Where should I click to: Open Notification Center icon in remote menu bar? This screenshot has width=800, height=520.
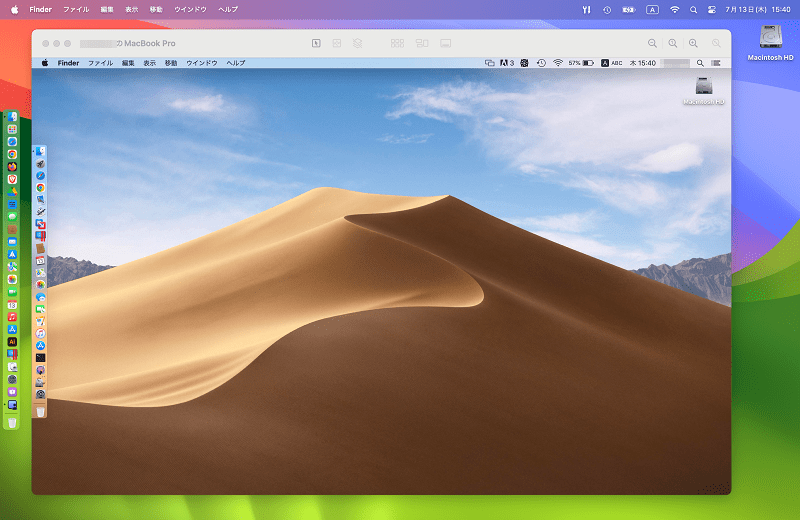pos(716,63)
